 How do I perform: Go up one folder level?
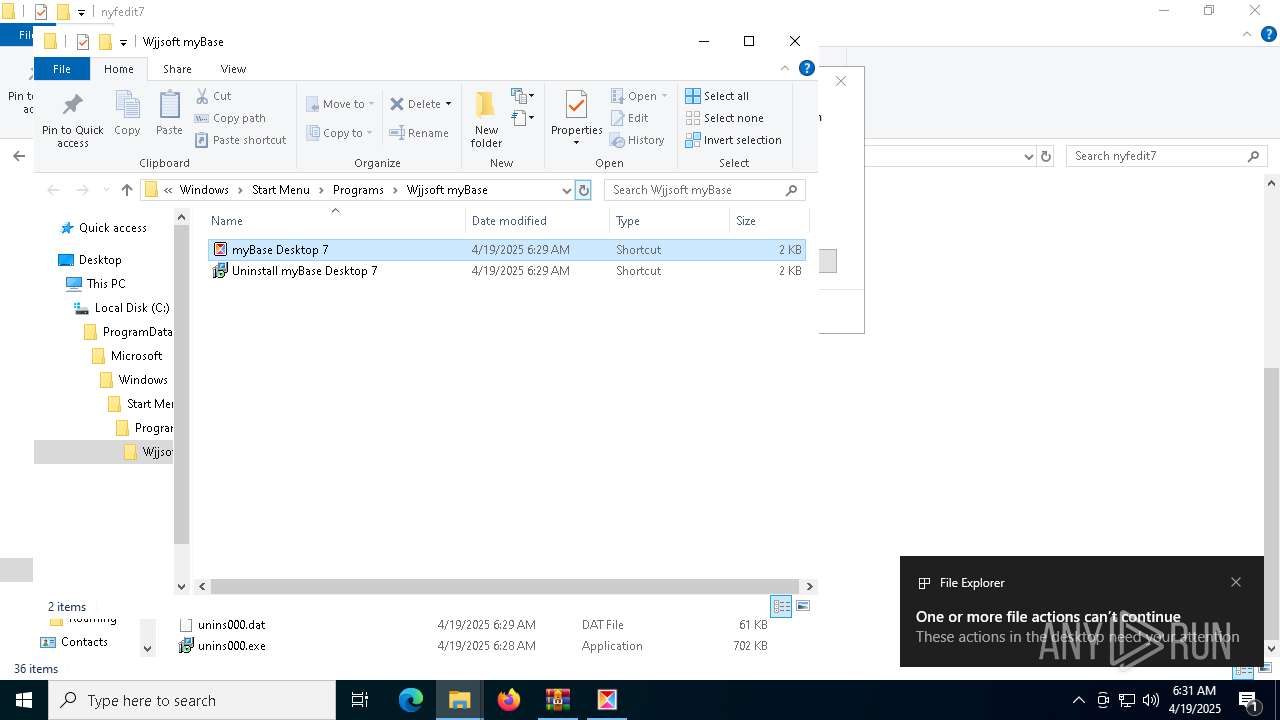click(x=126, y=190)
